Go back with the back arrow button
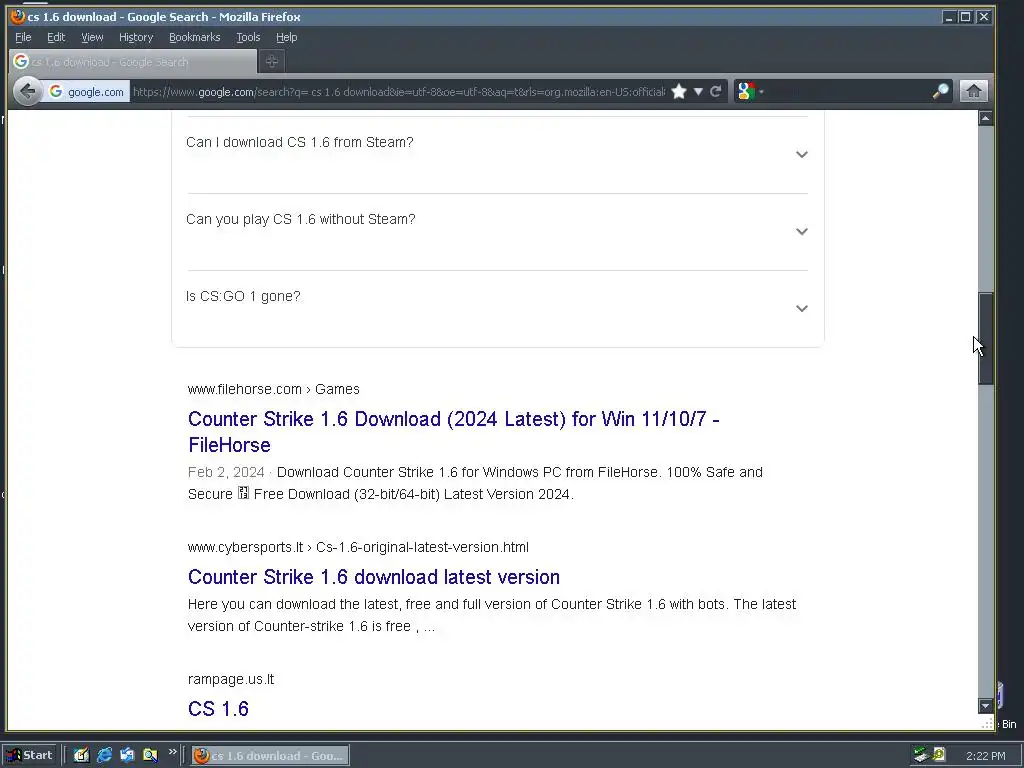 pyautogui.click(x=27, y=91)
